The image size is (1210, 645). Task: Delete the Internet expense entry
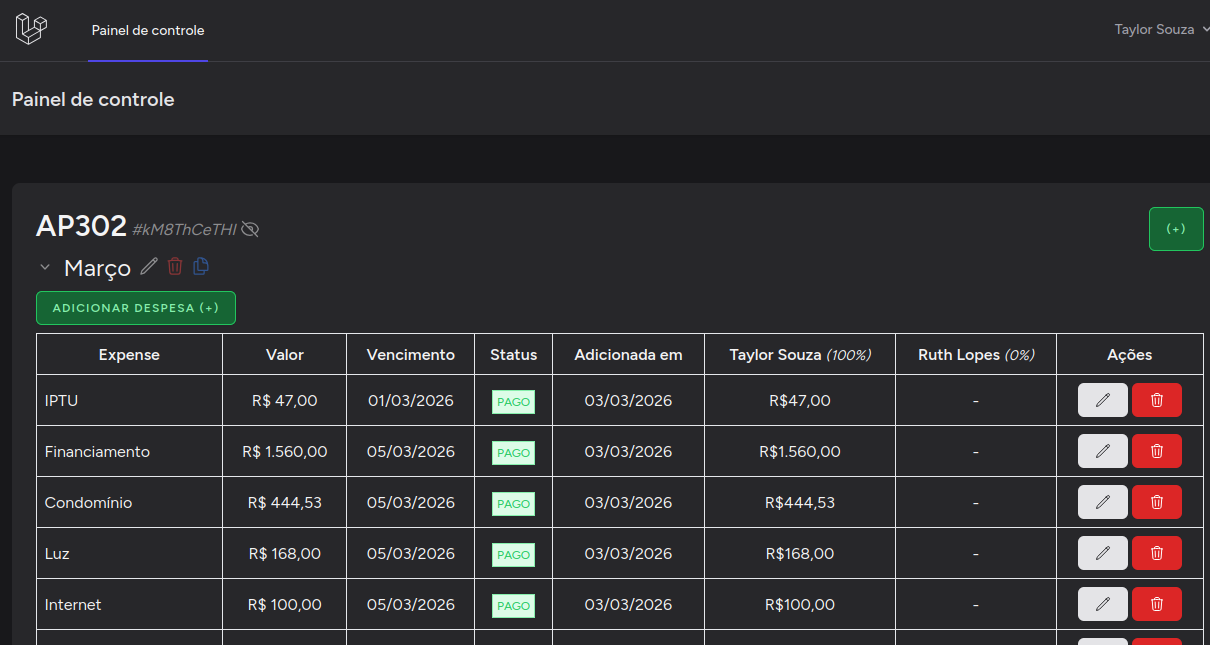(x=1156, y=604)
